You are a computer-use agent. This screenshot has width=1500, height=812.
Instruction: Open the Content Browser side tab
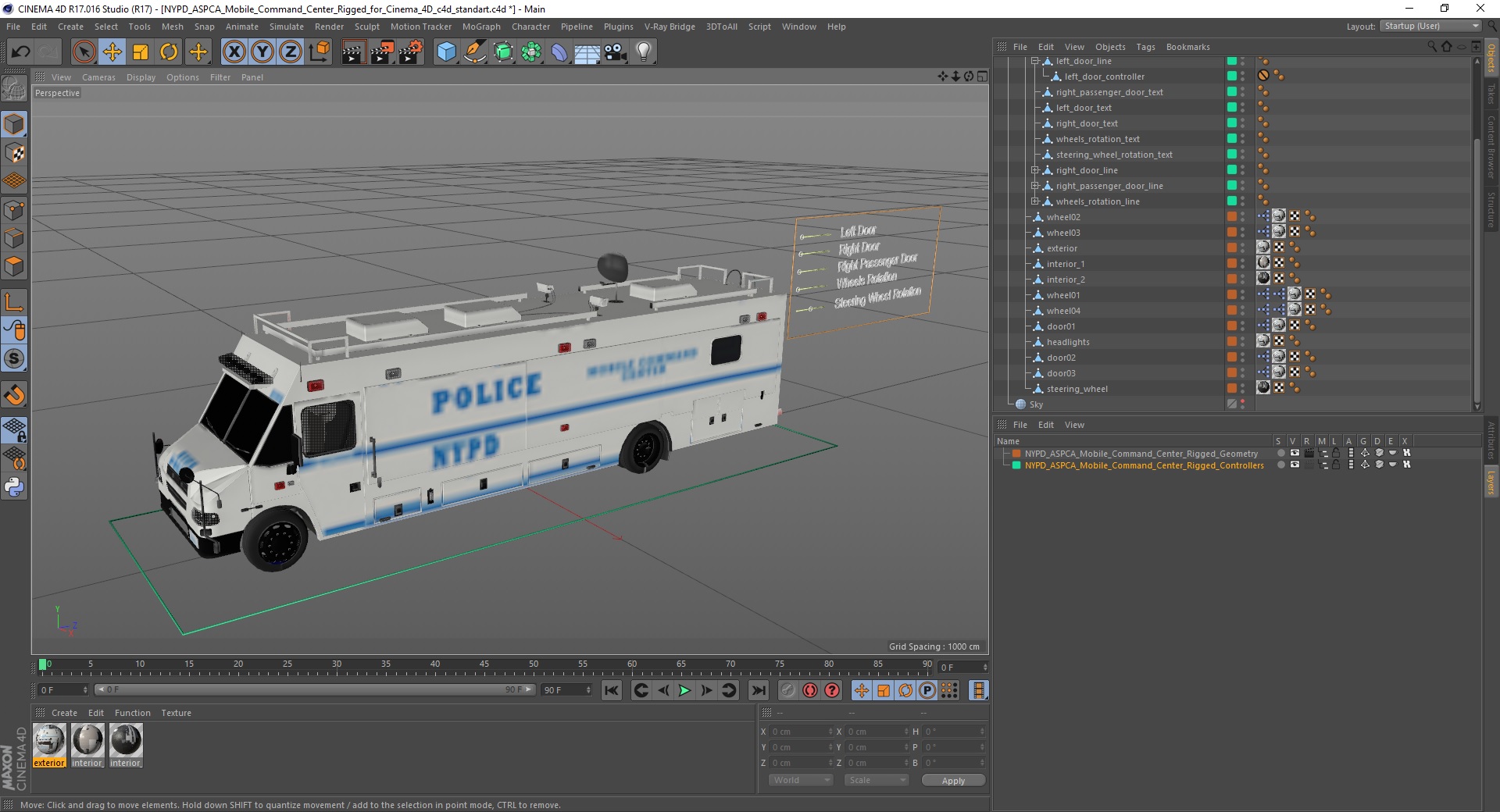click(x=1491, y=147)
